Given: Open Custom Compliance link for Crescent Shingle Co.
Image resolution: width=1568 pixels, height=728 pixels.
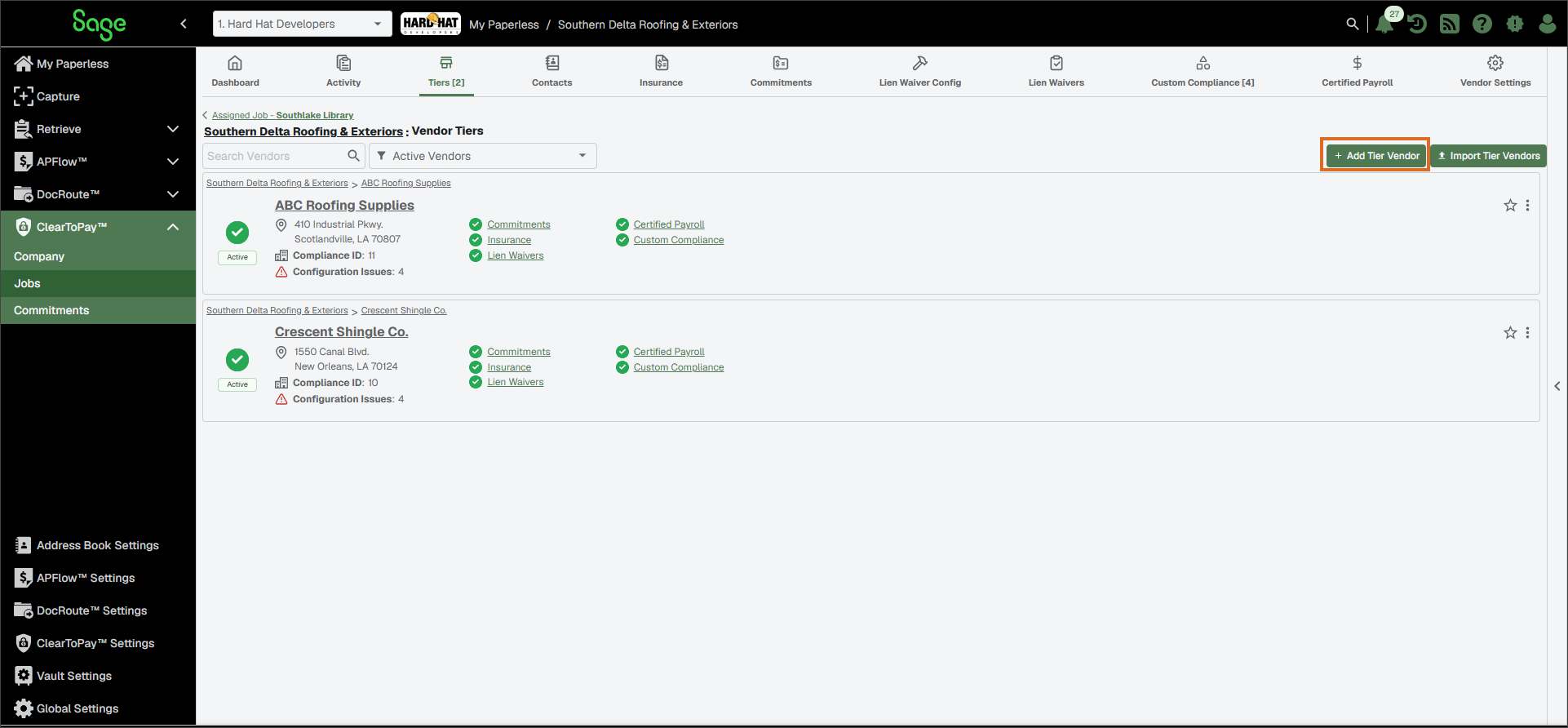Looking at the screenshot, I should point(679,367).
